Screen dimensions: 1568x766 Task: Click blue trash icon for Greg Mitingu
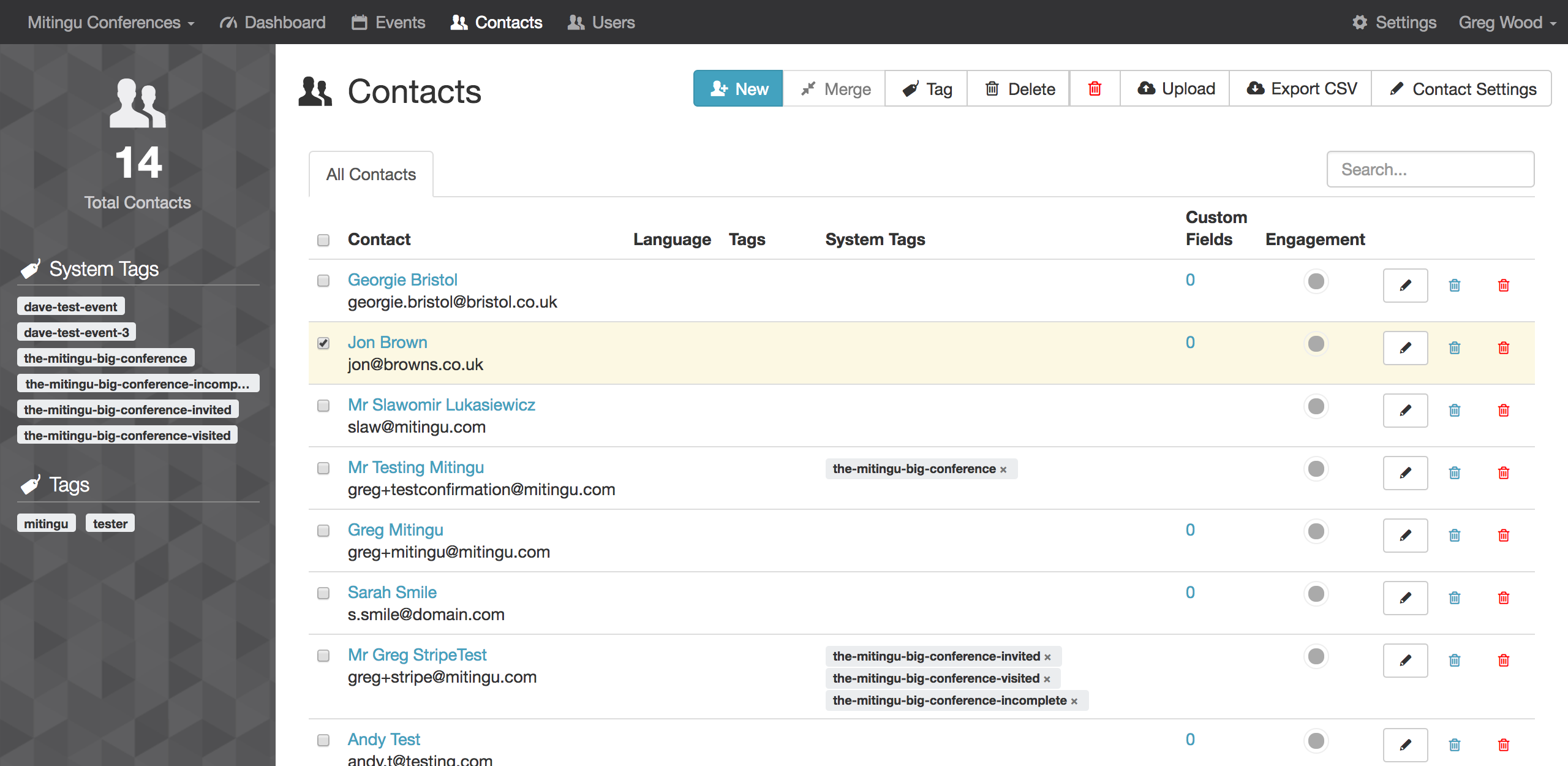click(1455, 536)
